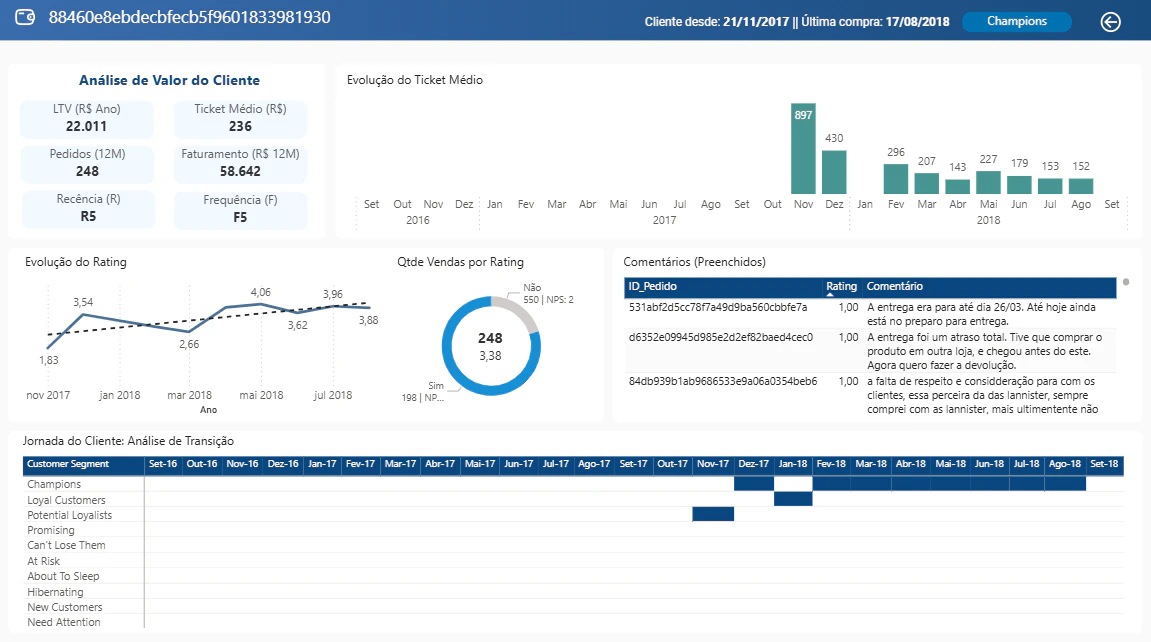Image resolution: width=1151 pixels, height=642 pixels.
Task: Click Loyal Customers filled cell in Jan-18
Action: coord(793,499)
